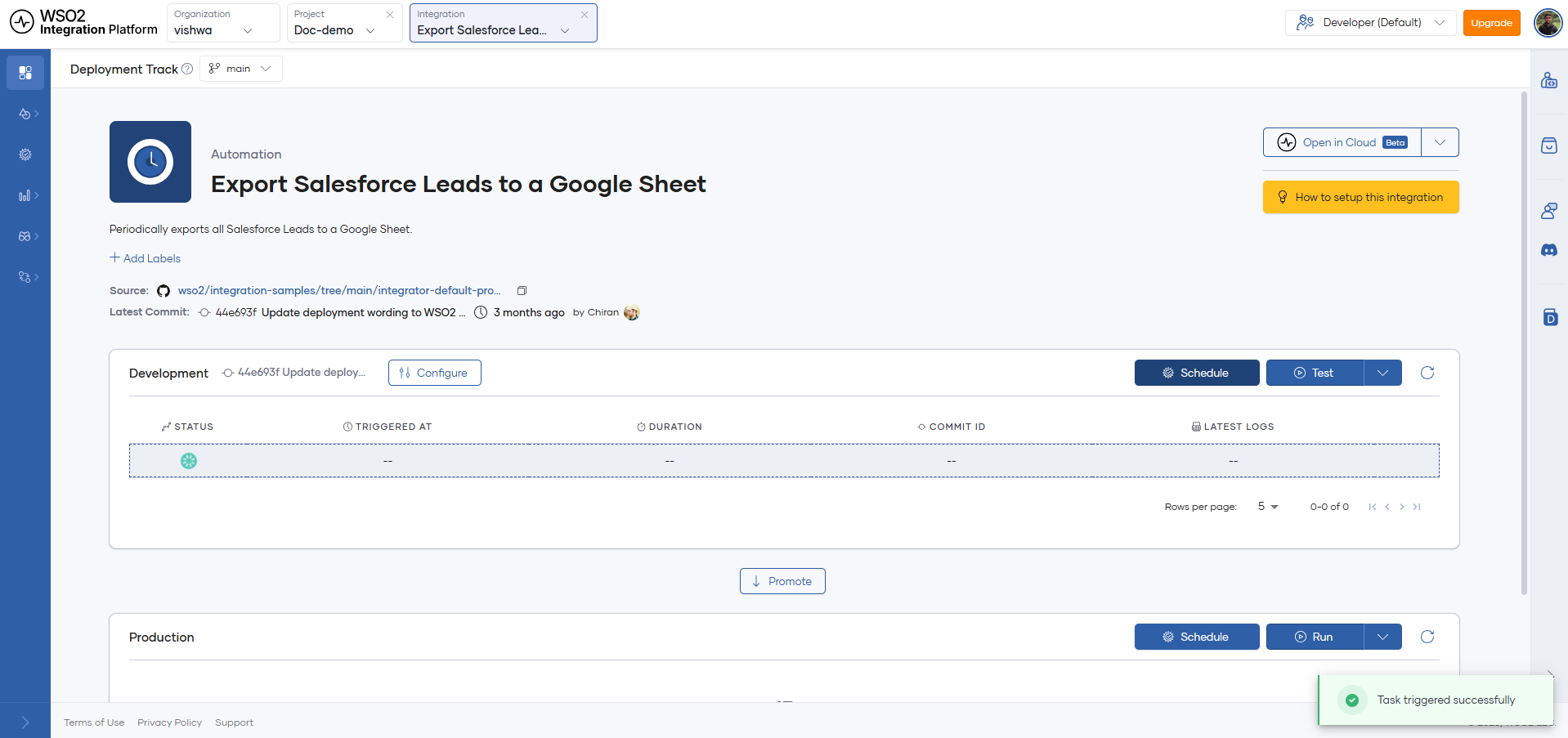
Task: Expand the Open in Cloud options arrow
Action: click(1440, 142)
